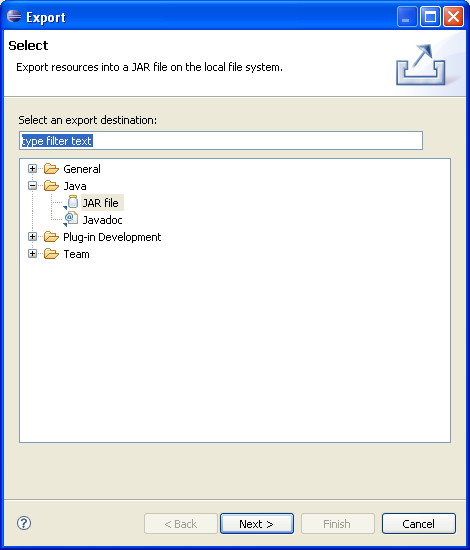Image resolution: width=470 pixels, height=550 pixels.
Task: Open help via question mark icon
Action: pos(24,523)
